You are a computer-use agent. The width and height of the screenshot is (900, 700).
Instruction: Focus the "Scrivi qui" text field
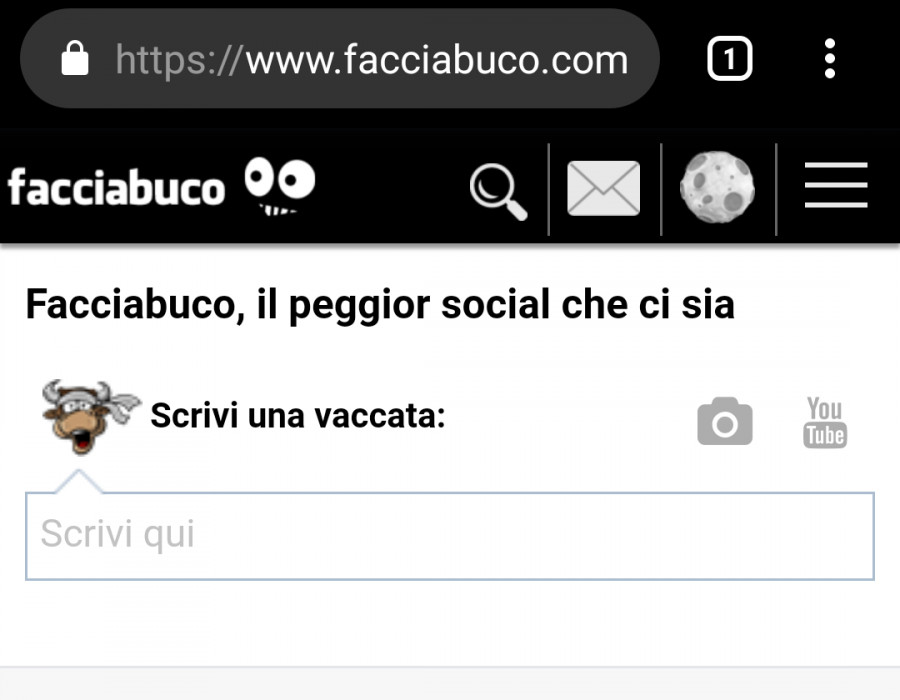click(x=450, y=536)
